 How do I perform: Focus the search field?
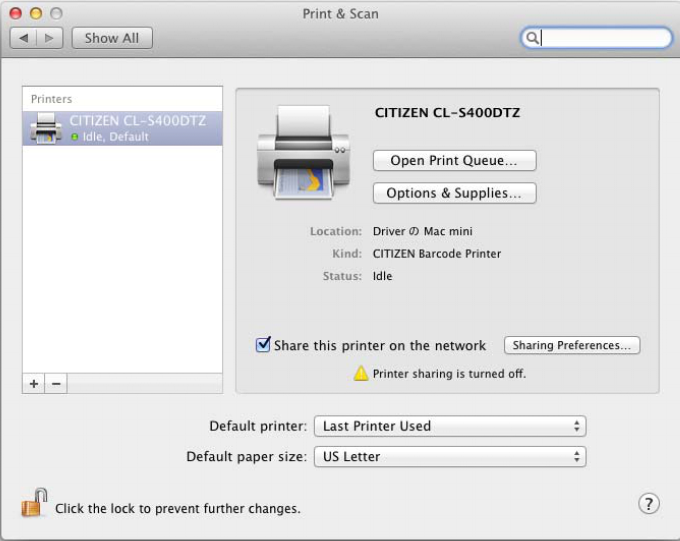[596, 38]
